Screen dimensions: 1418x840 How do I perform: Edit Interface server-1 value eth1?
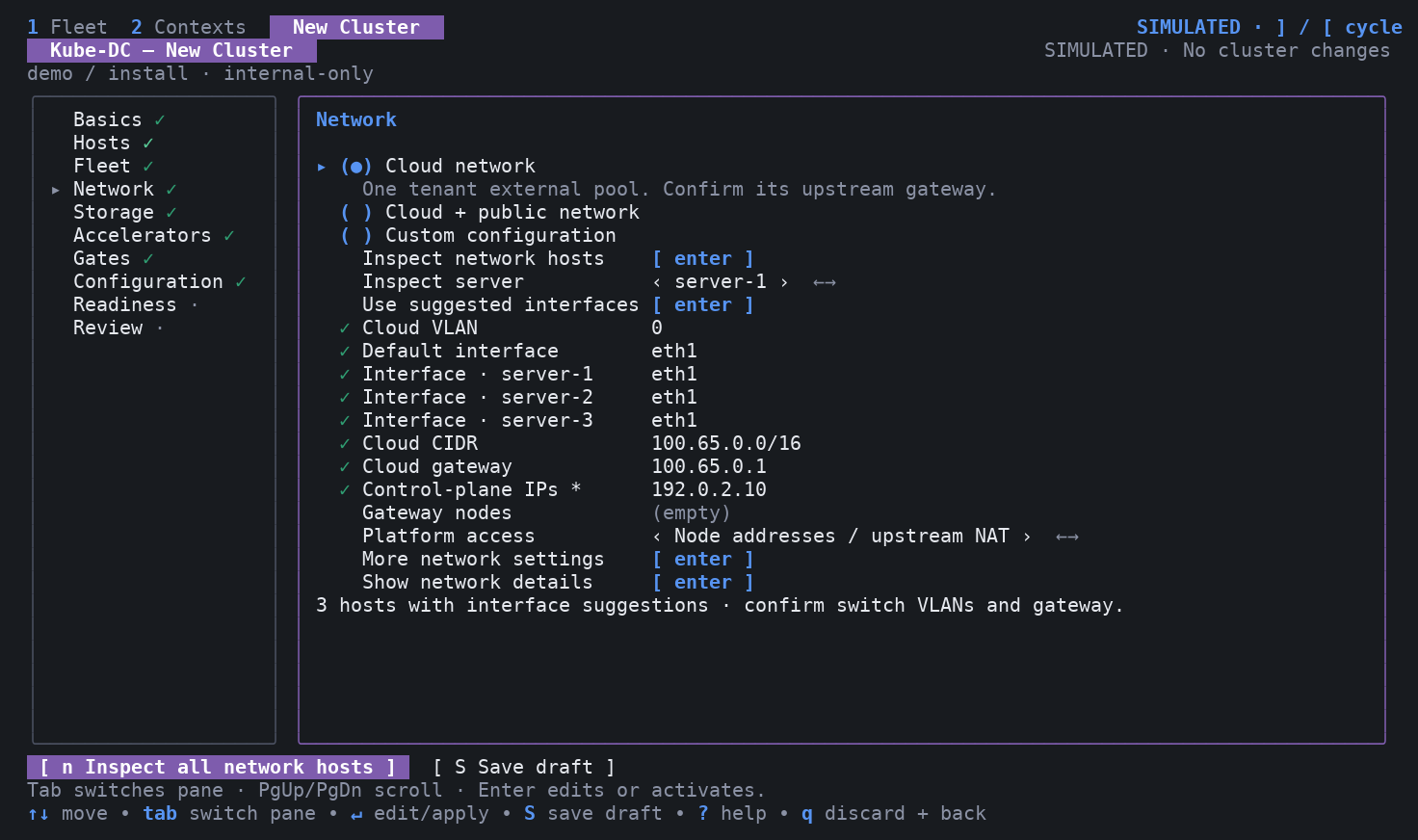[x=674, y=374]
